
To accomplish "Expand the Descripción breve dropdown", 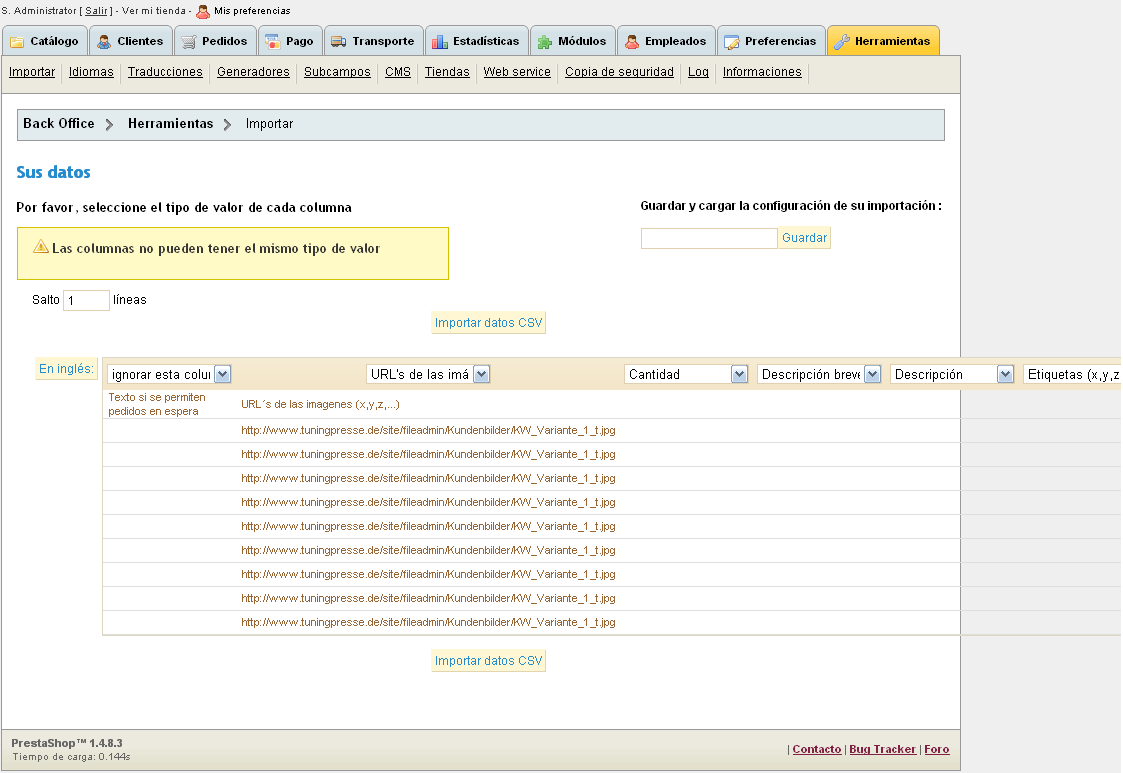I will [819, 374].
